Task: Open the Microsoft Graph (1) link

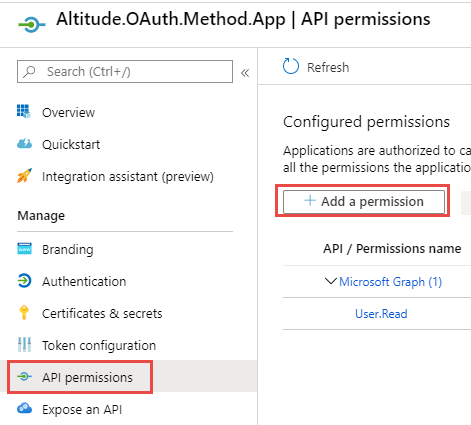Action: [390, 282]
